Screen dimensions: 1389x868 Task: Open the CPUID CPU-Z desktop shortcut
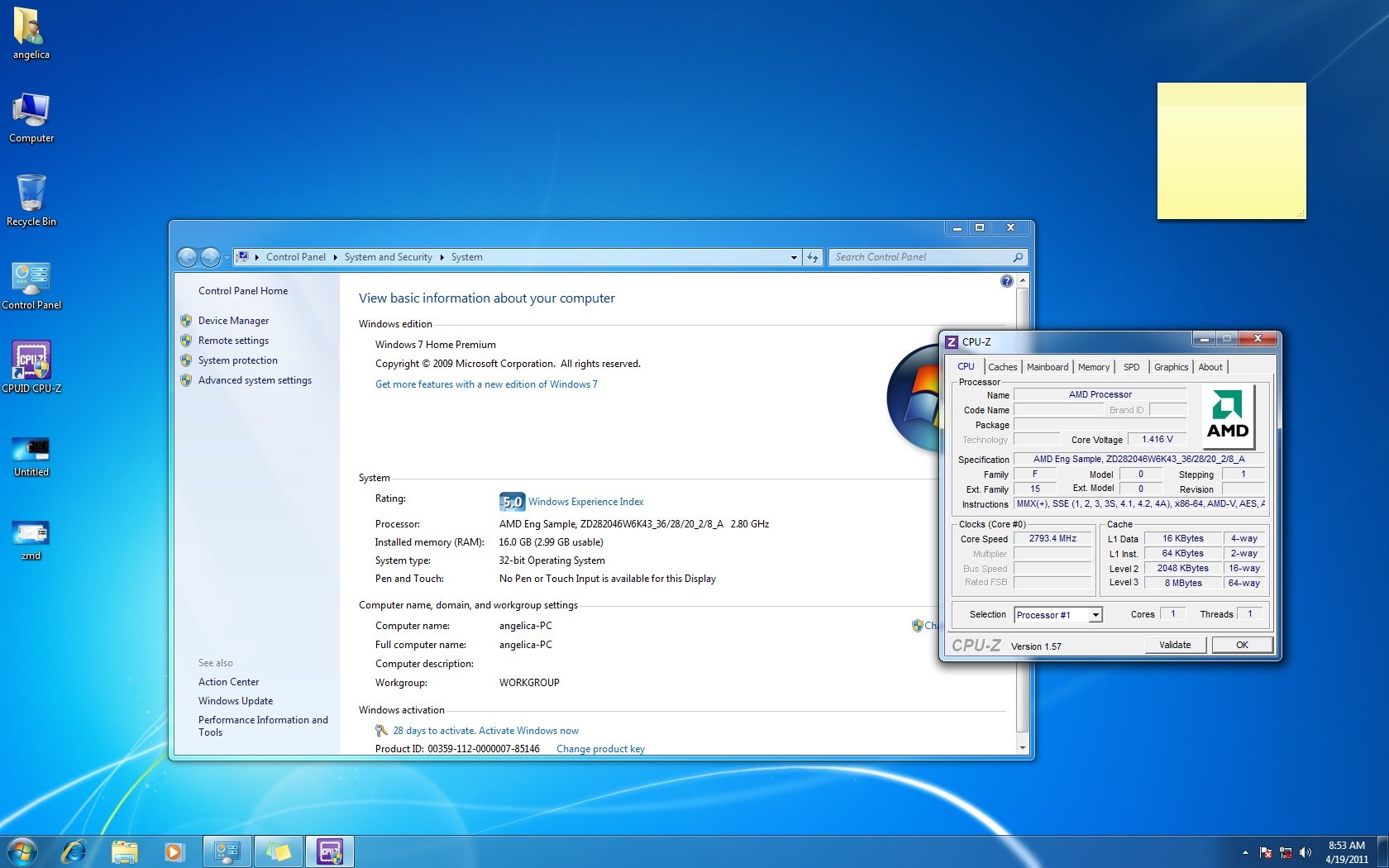(31, 363)
